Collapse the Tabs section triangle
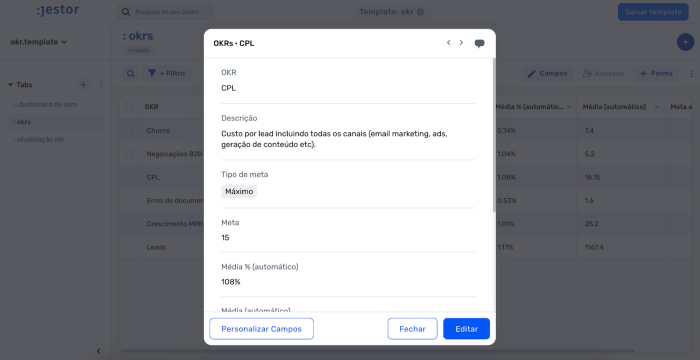This screenshot has width=700, height=360. point(11,85)
